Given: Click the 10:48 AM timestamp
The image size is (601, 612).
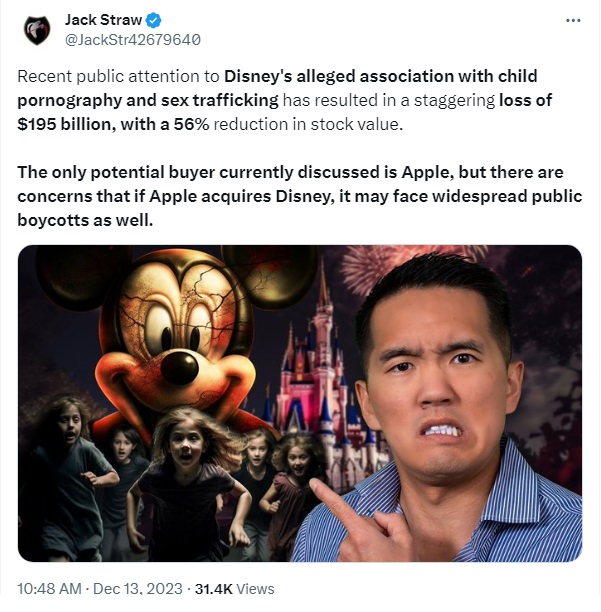Looking at the screenshot, I should click(x=49, y=589).
